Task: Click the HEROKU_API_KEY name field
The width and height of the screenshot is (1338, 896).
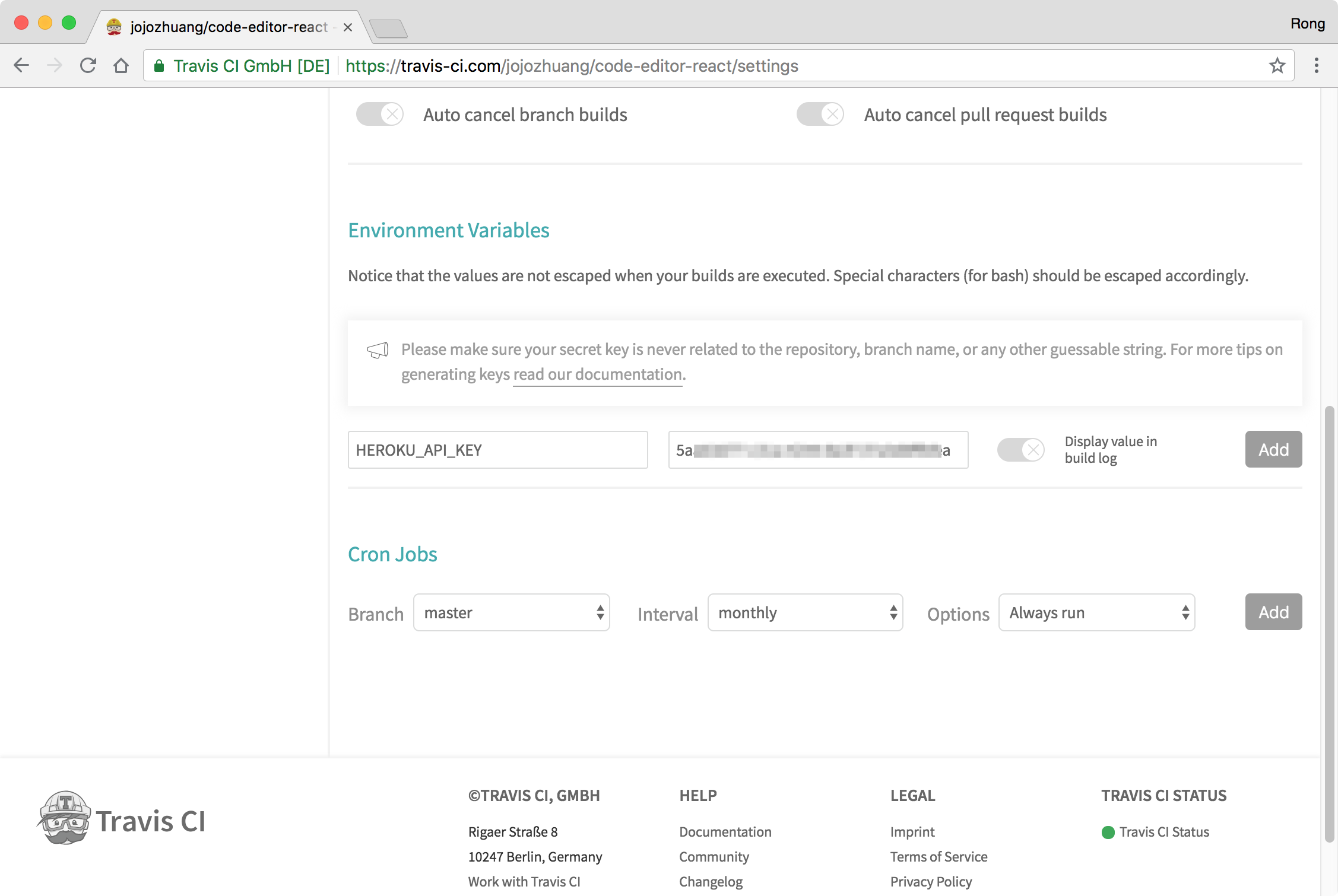Action: coord(498,450)
